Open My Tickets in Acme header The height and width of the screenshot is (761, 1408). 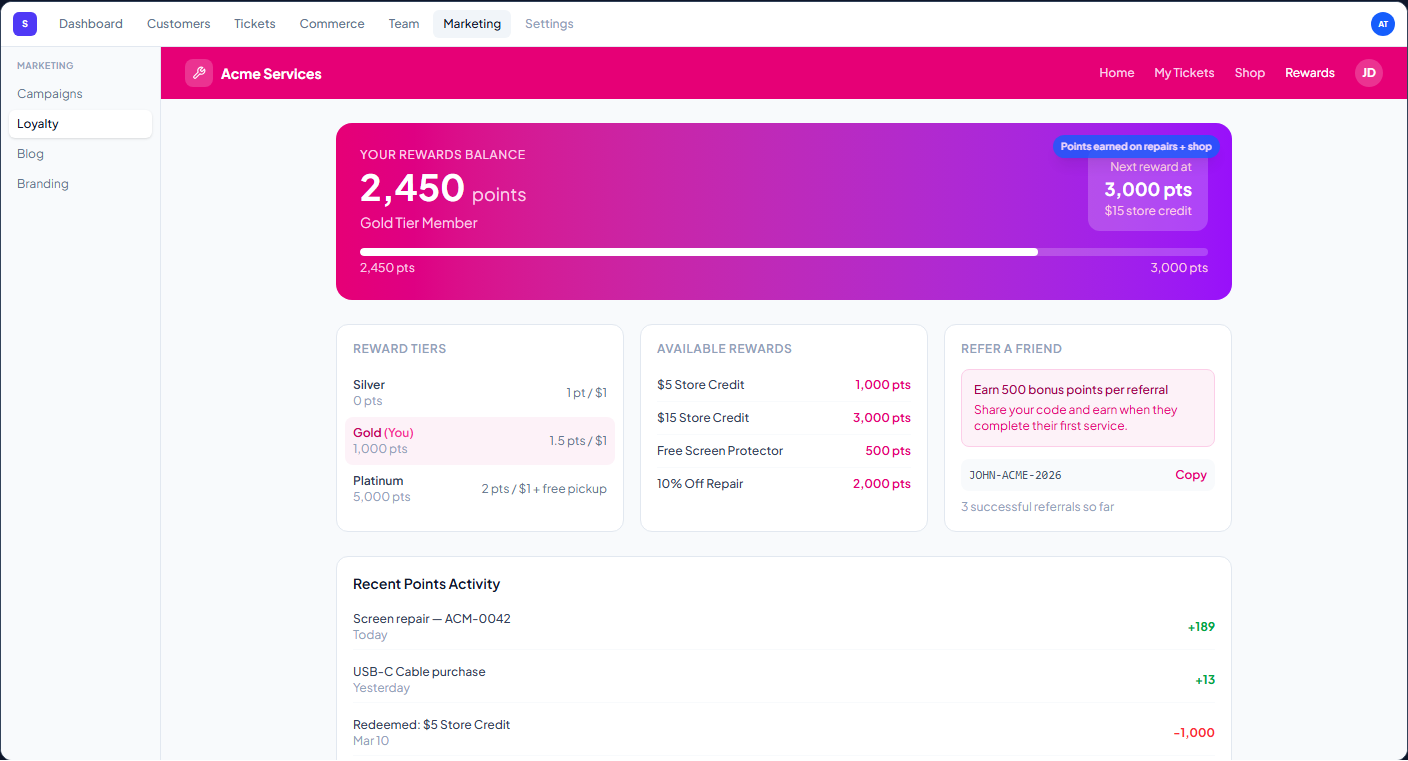pos(1184,73)
